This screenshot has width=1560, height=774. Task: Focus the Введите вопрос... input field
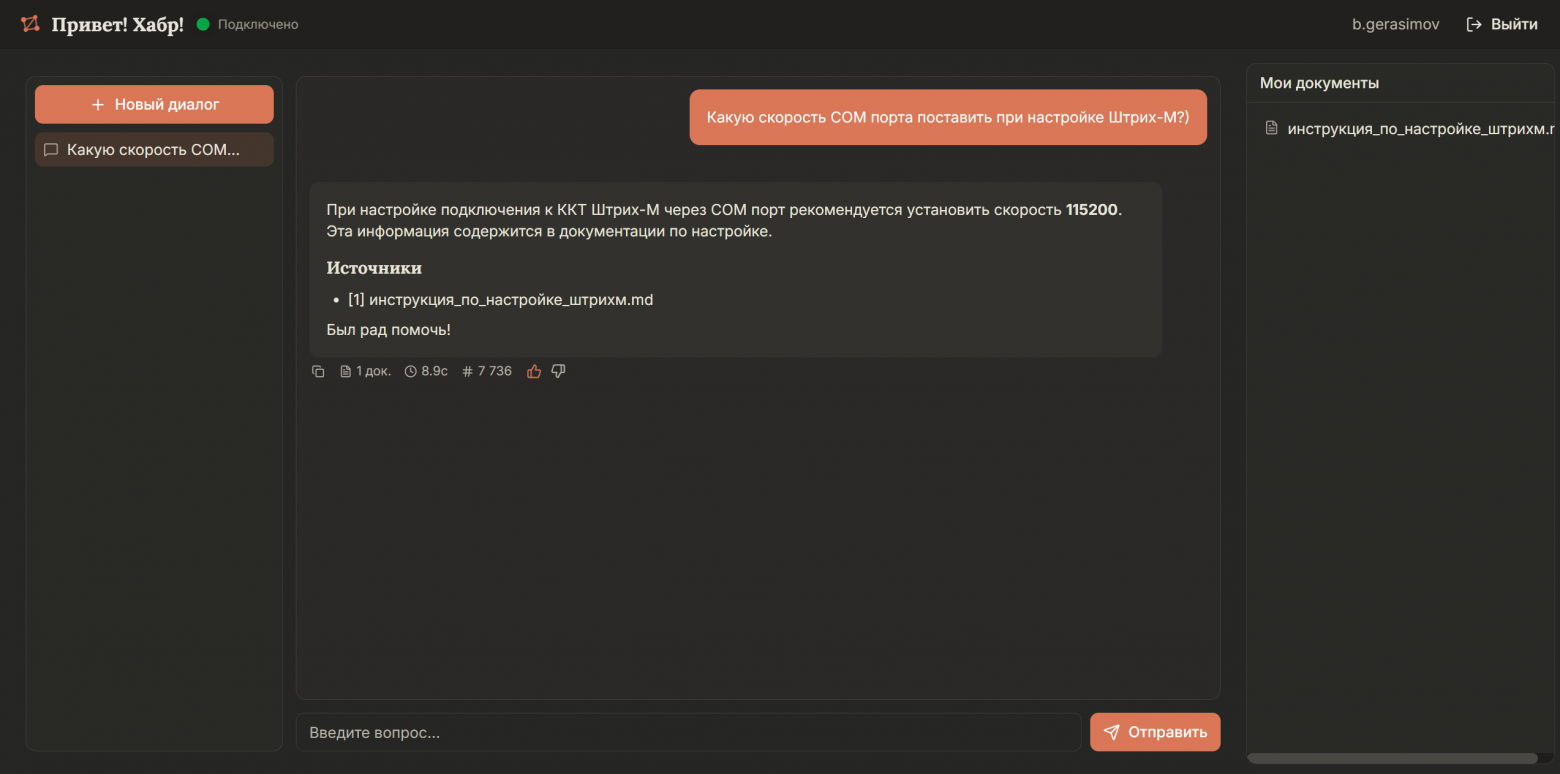689,732
